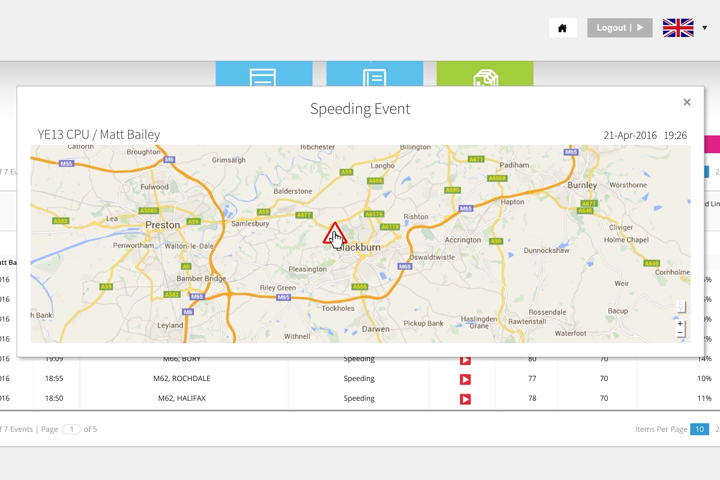Screen dimensions: 720x480
Task: Log out using the Logout button
Action: (619, 28)
